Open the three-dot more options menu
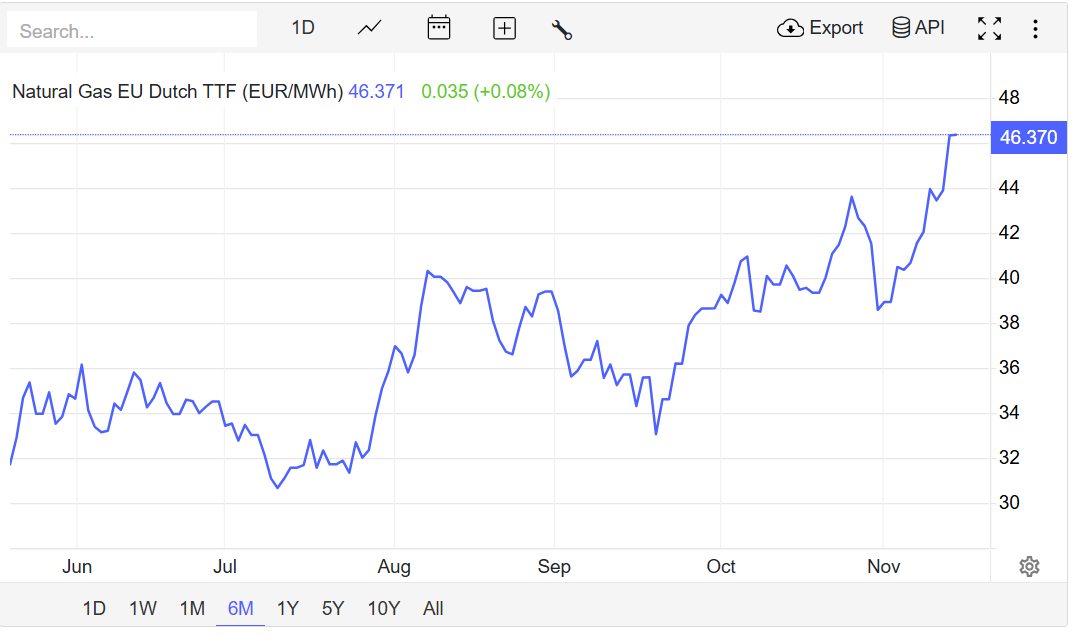1075x642 pixels. 1035,29
